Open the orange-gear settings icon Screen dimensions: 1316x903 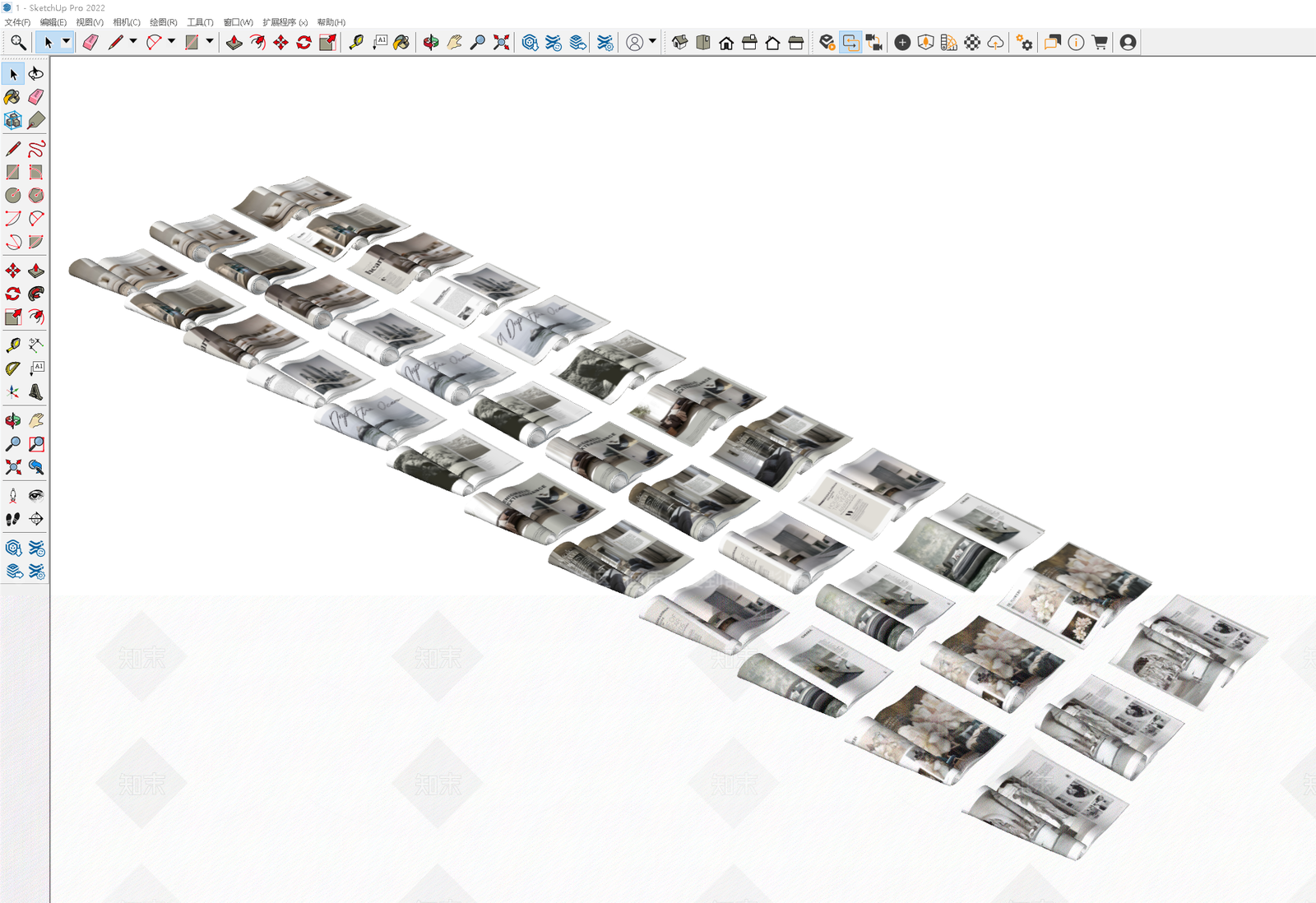[1024, 43]
